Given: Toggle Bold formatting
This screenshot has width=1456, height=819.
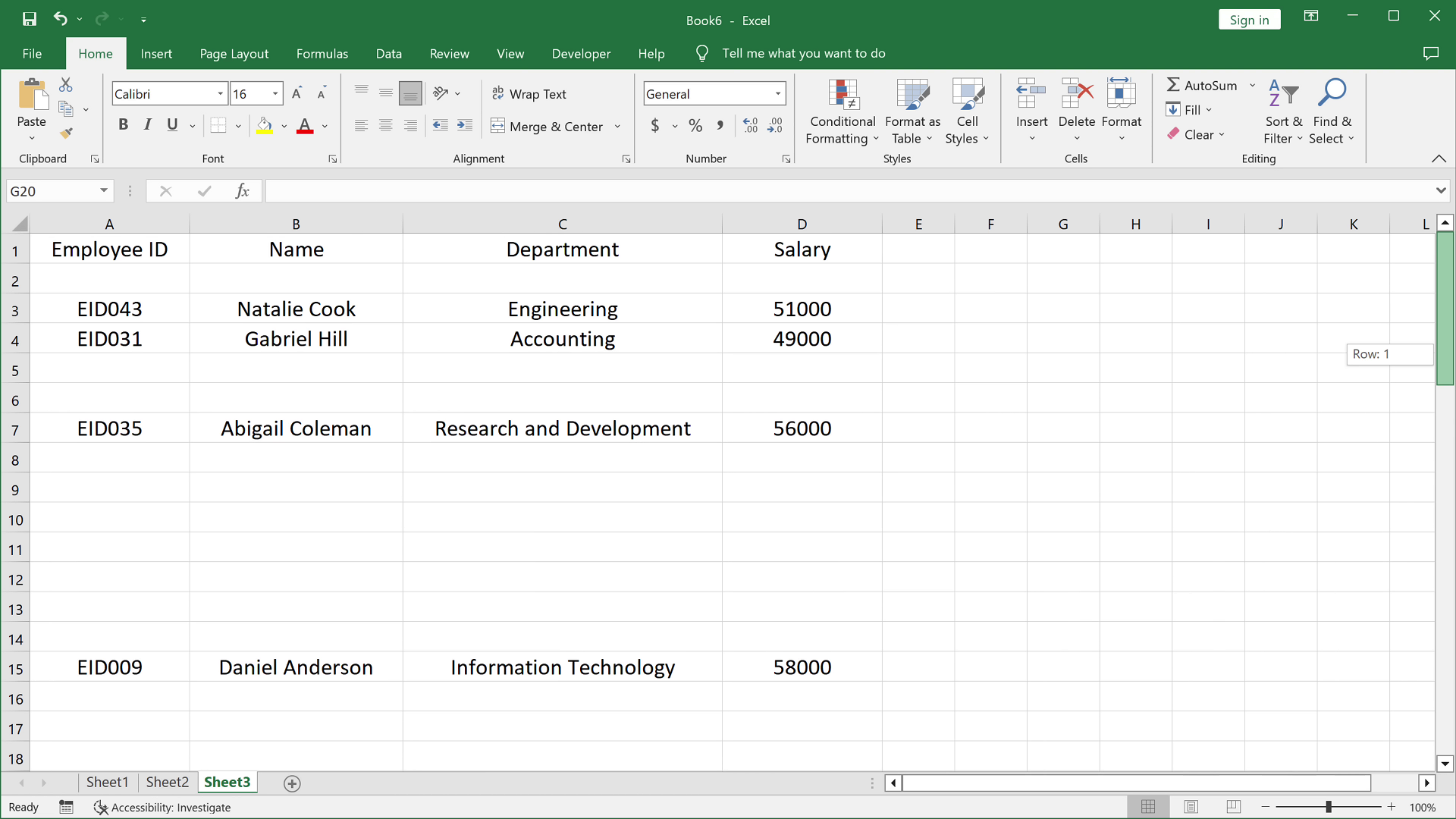Looking at the screenshot, I should 123,125.
